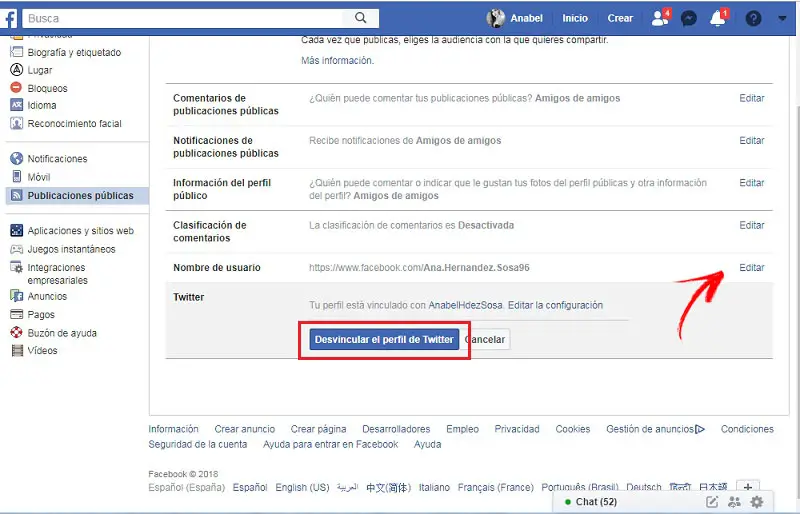The width and height of the screenshot is (800, 514).
Task: Switch language to English (US)
Action: [303, 487]
